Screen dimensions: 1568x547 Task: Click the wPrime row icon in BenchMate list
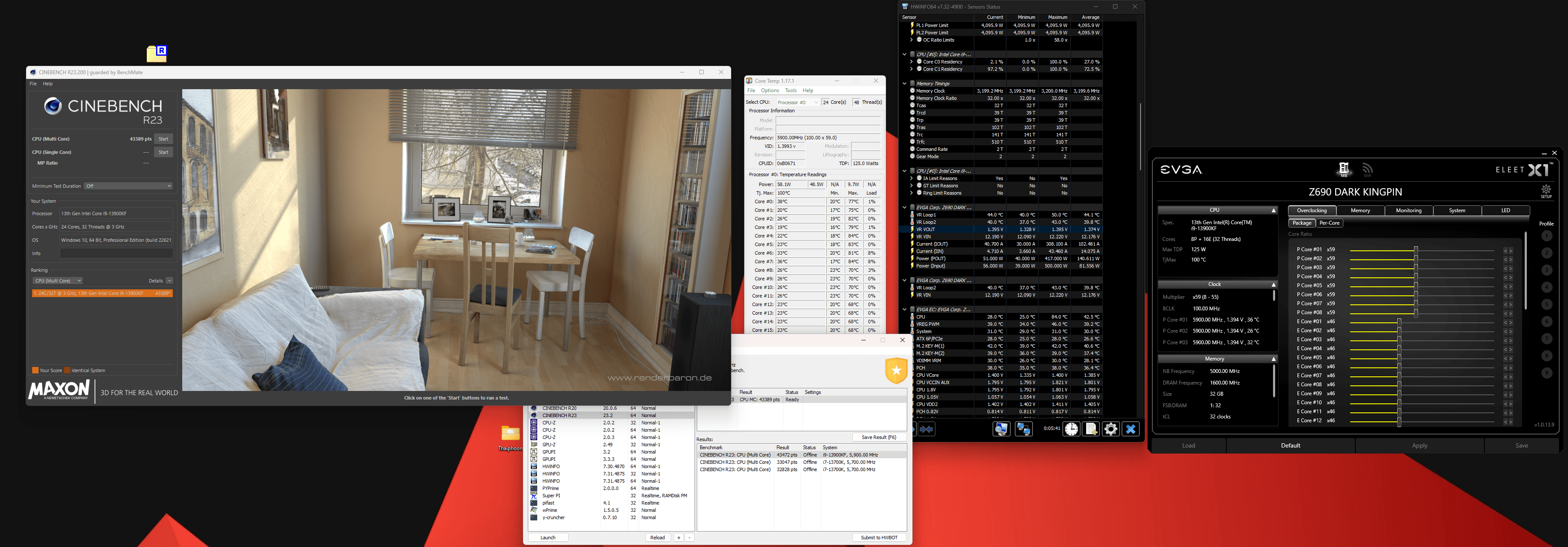coord(534,511)
